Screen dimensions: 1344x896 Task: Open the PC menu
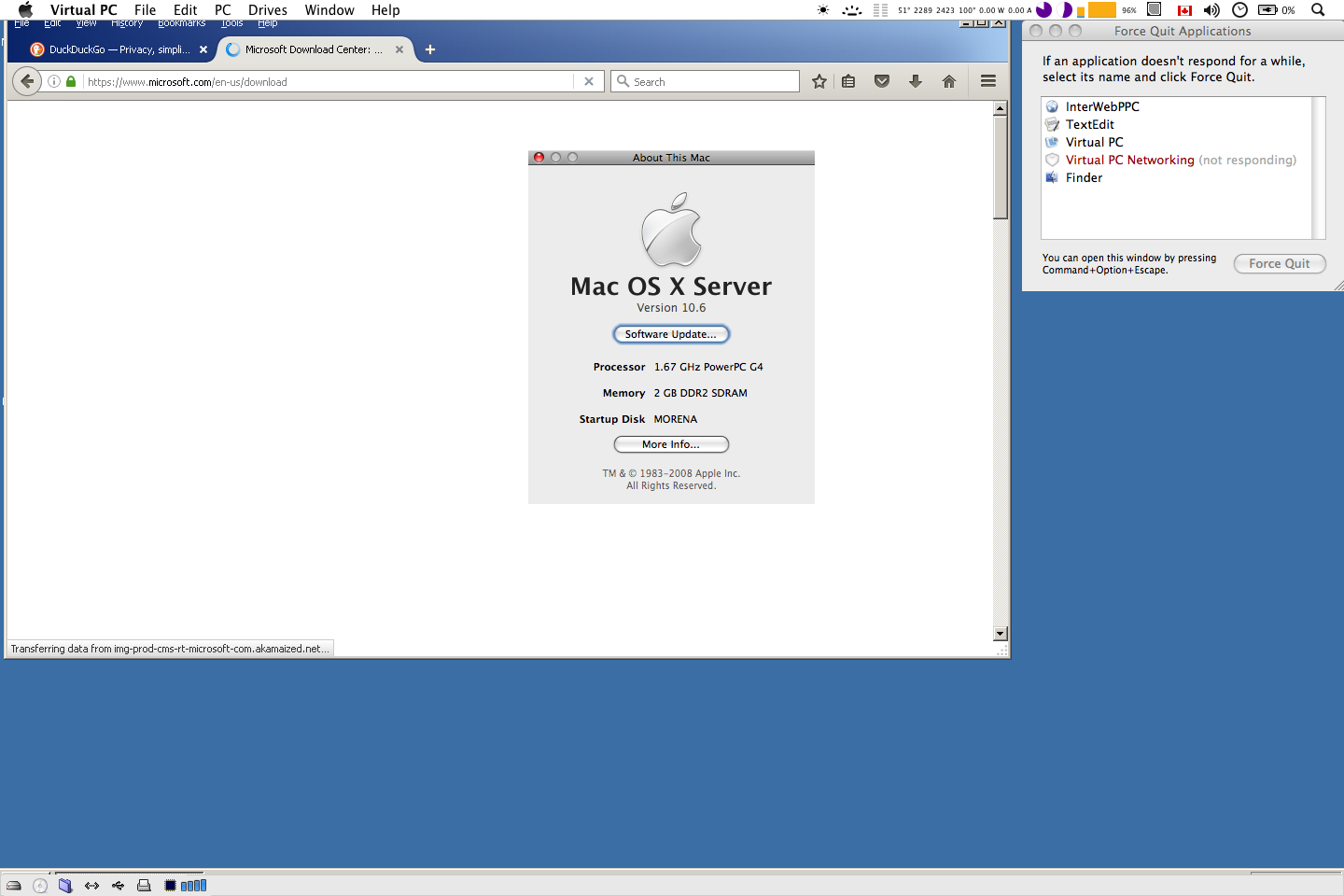[x=222, y=10]
